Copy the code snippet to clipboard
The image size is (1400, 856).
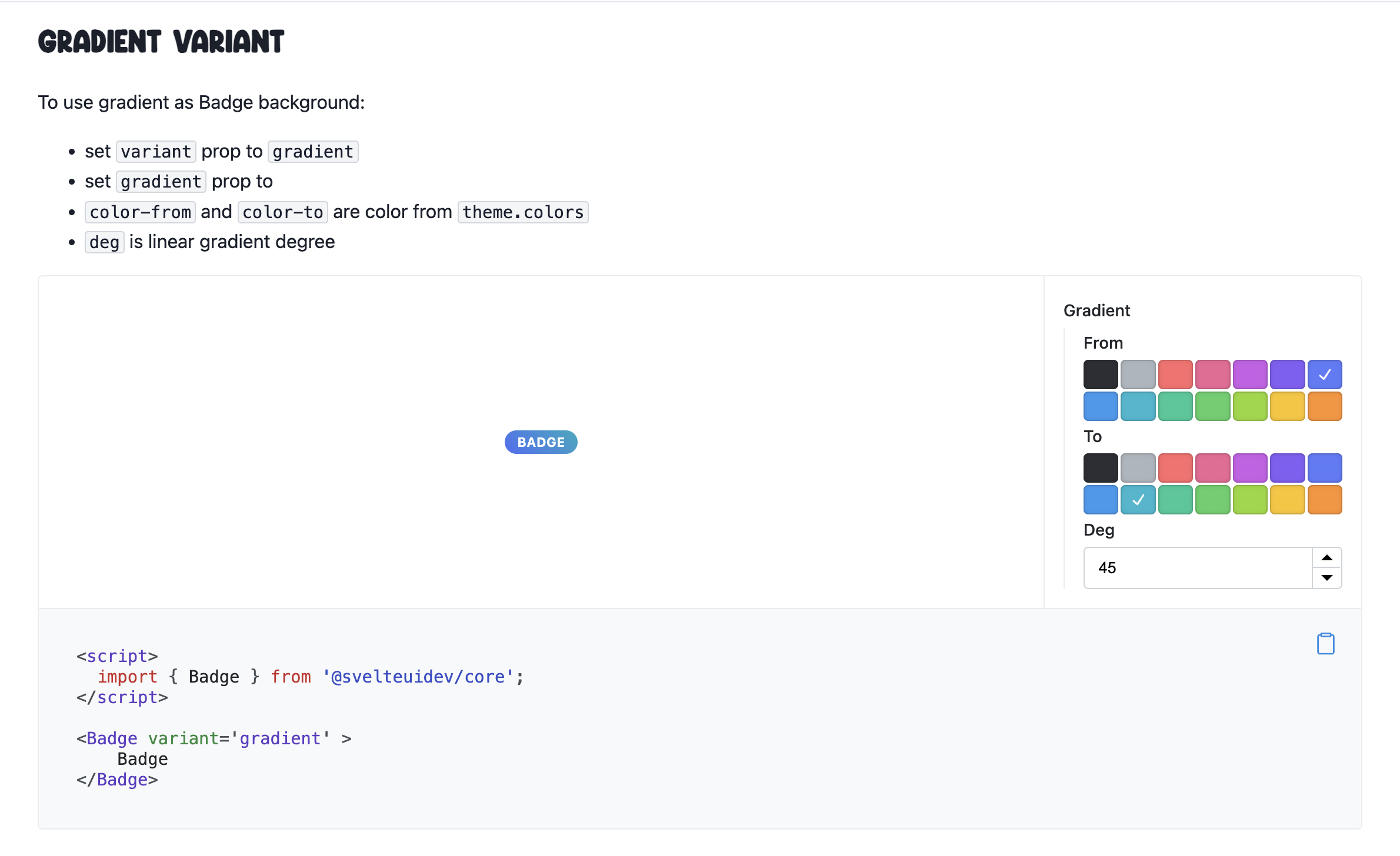1325,643
